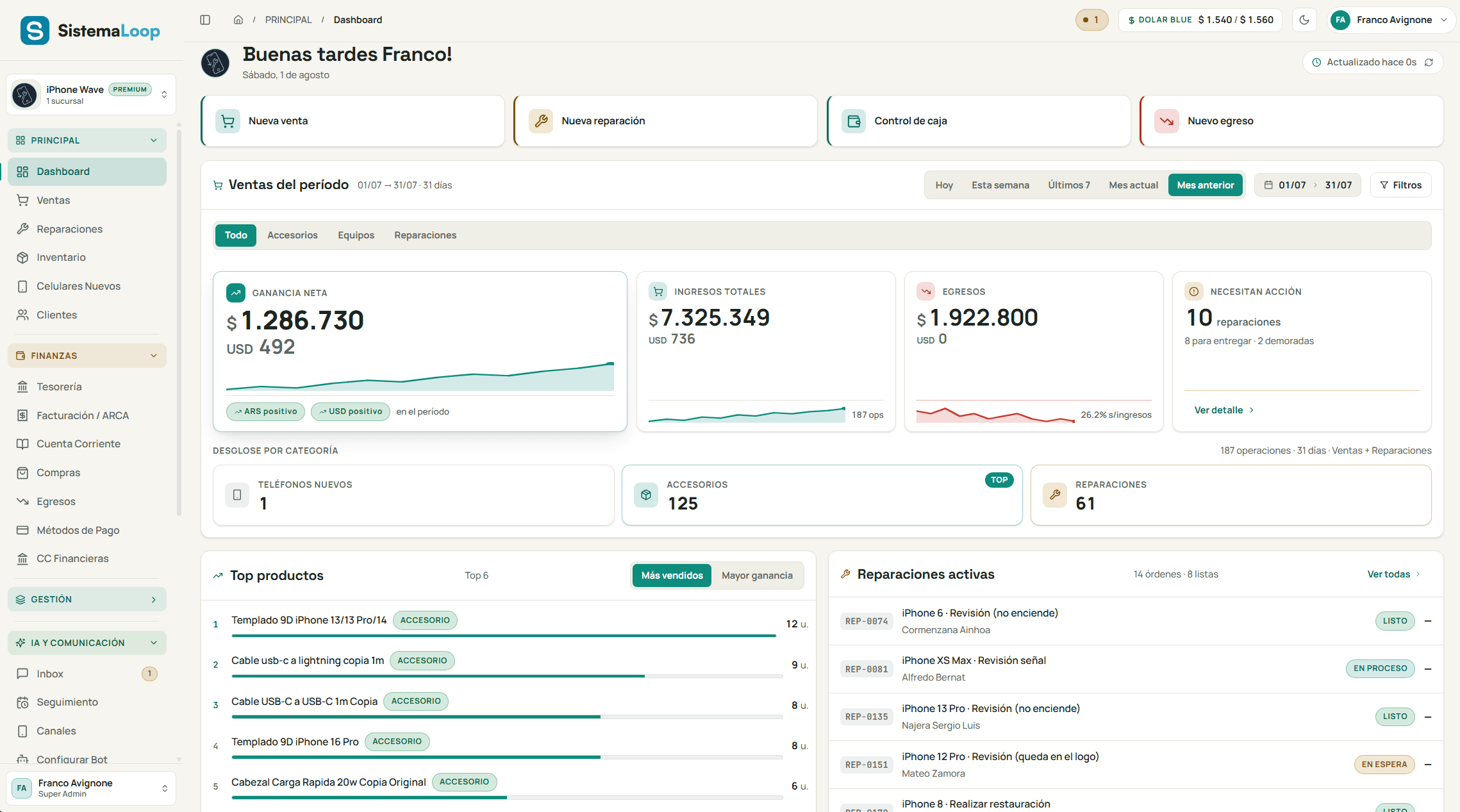Open Franco Avignone Super Admin bottom menu

91,788
